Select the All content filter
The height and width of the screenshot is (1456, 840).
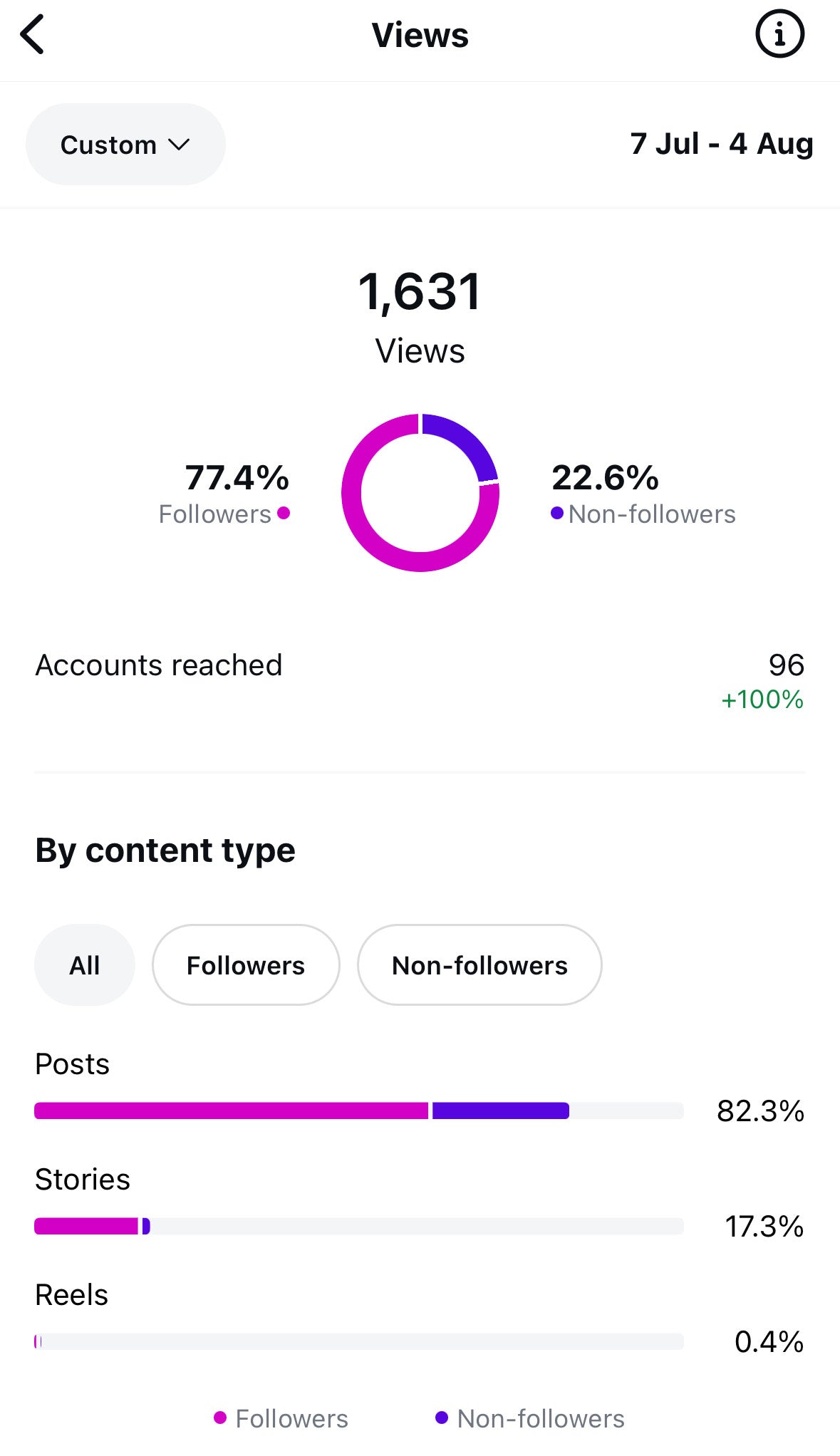pyautogui.click(x=84, y=965)
